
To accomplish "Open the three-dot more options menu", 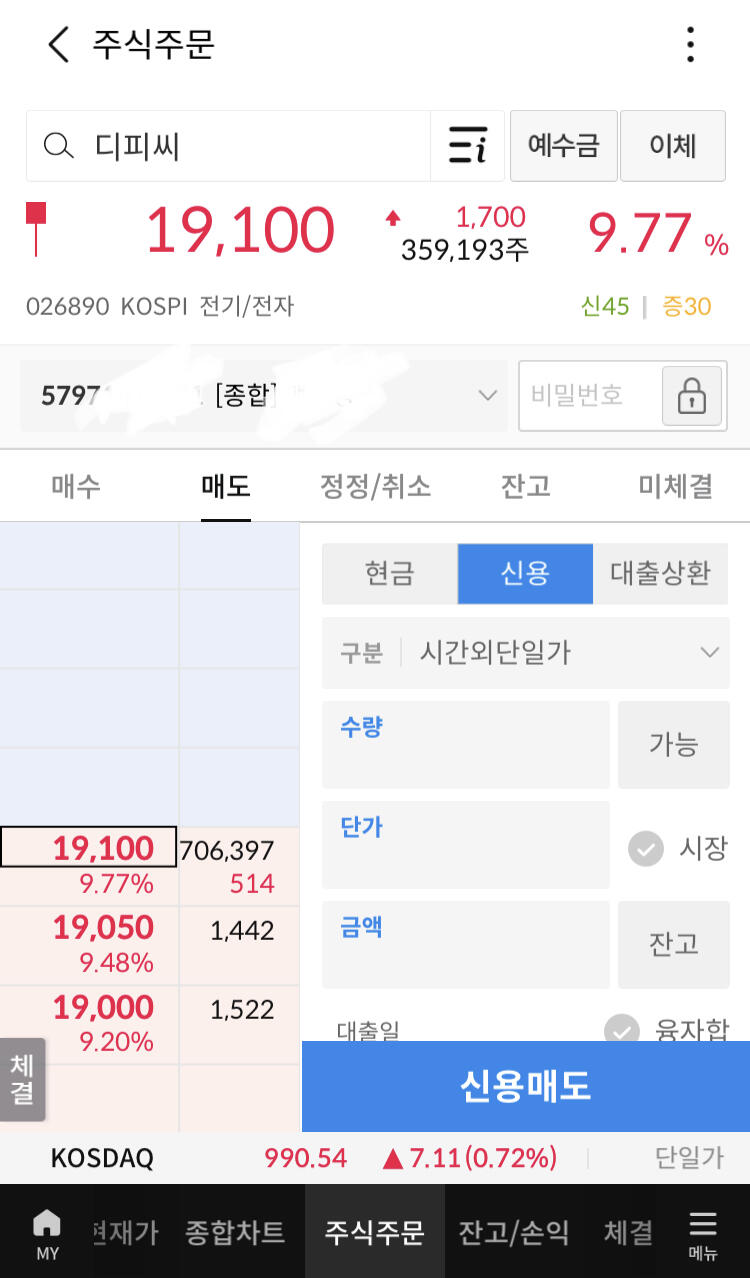I will [690, 45].
